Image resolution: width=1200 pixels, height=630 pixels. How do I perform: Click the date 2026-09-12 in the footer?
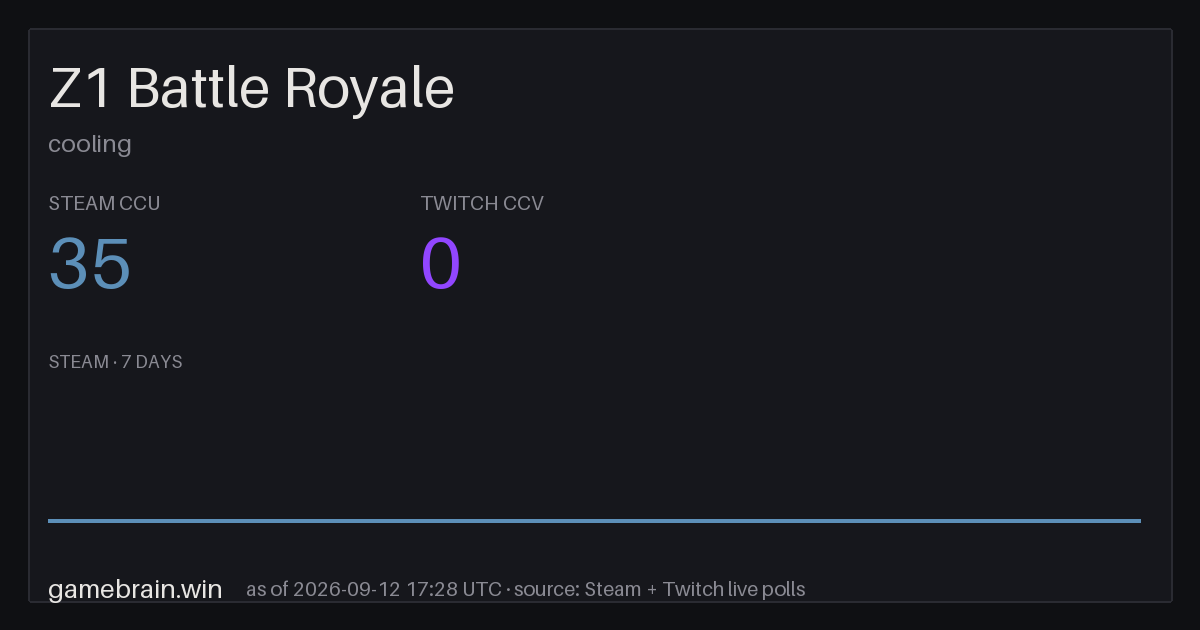coord(347,589)
